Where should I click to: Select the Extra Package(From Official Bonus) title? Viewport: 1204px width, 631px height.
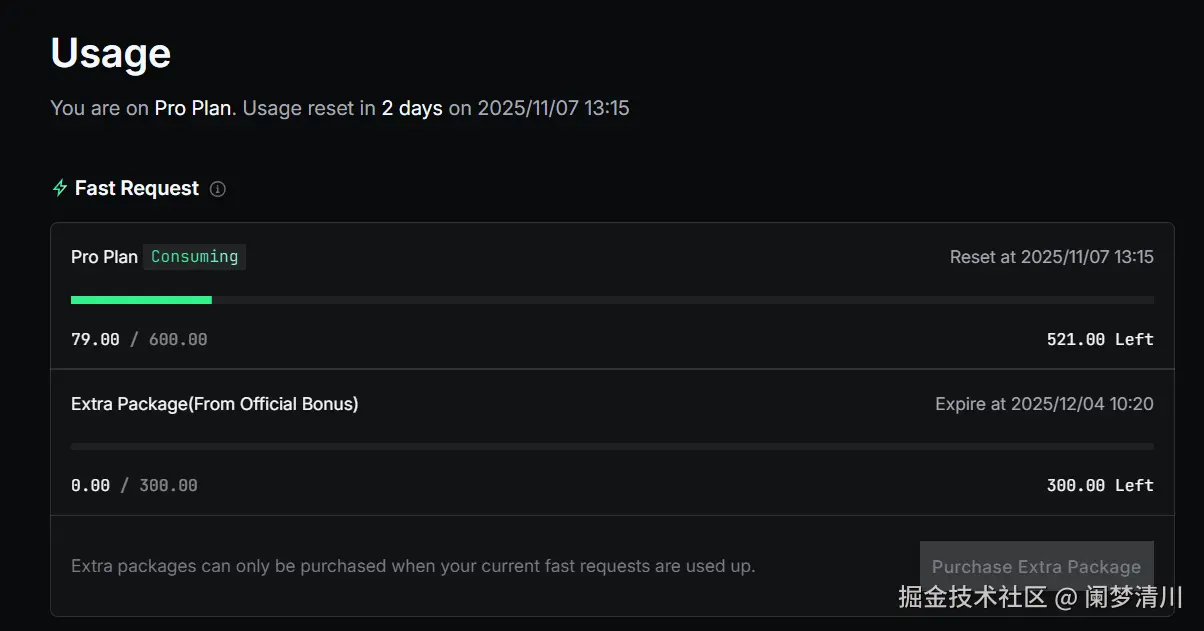[214, 404]
